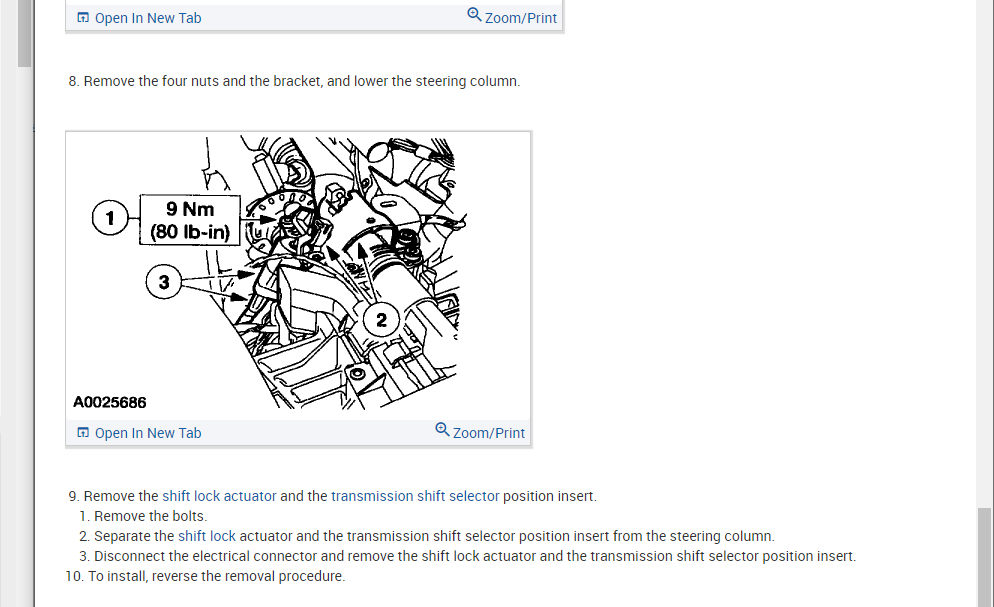Click callout circle 1 in diagram
994x607 pixels.
tap(110, 217)
